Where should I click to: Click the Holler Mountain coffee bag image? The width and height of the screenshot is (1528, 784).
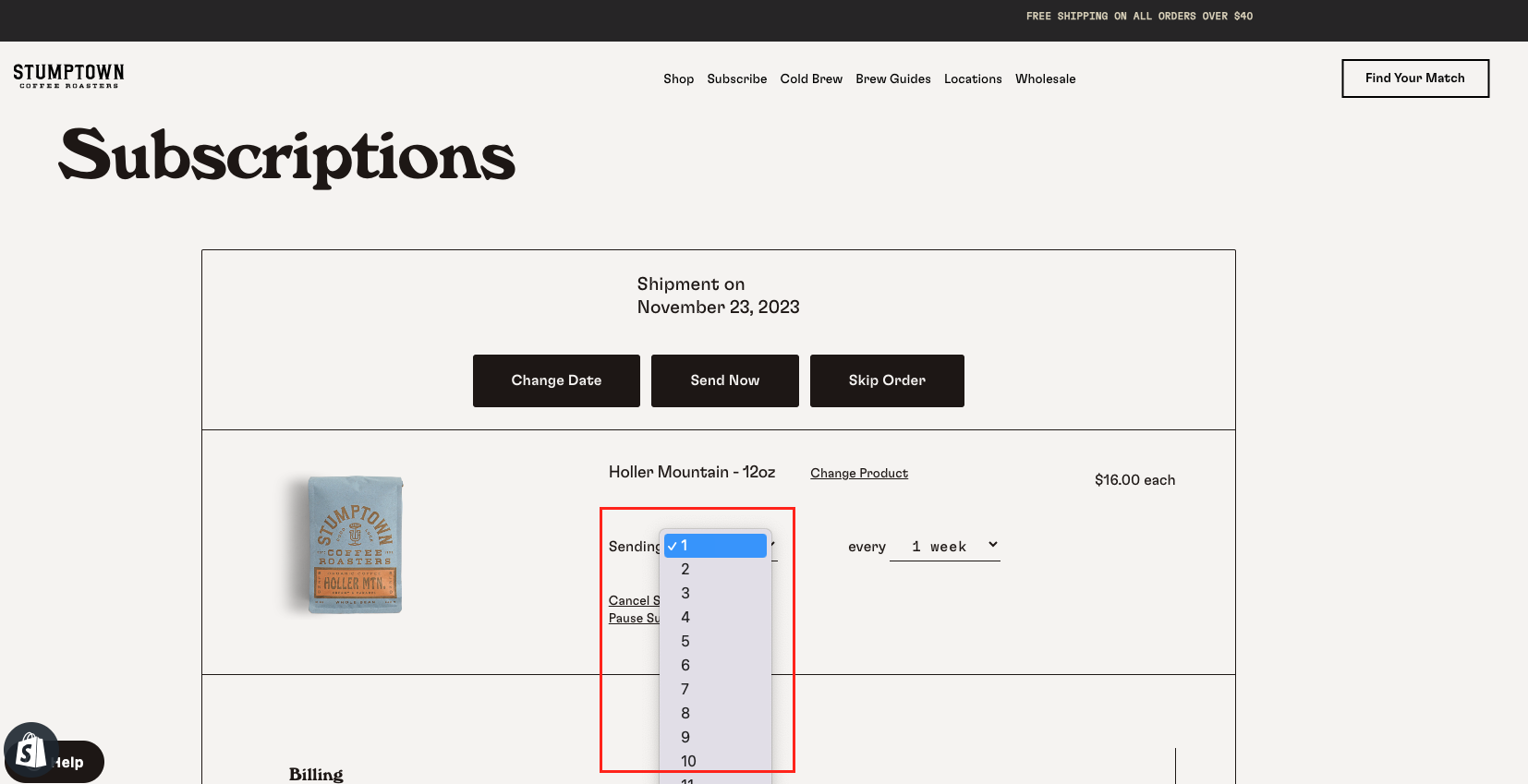click(x=356, y=545)
